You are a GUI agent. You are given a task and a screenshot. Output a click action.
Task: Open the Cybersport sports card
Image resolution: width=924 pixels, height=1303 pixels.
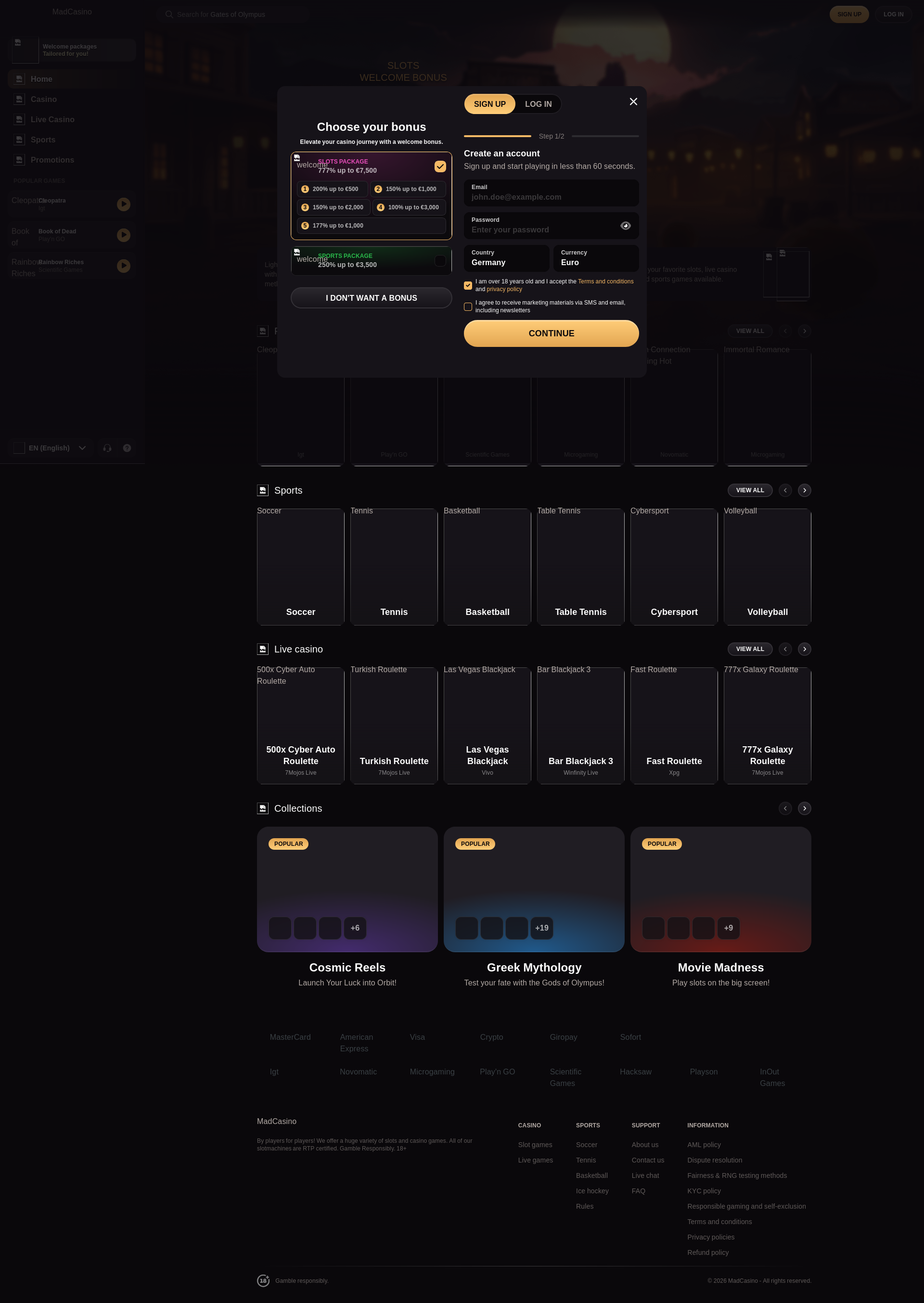(674, 567)
